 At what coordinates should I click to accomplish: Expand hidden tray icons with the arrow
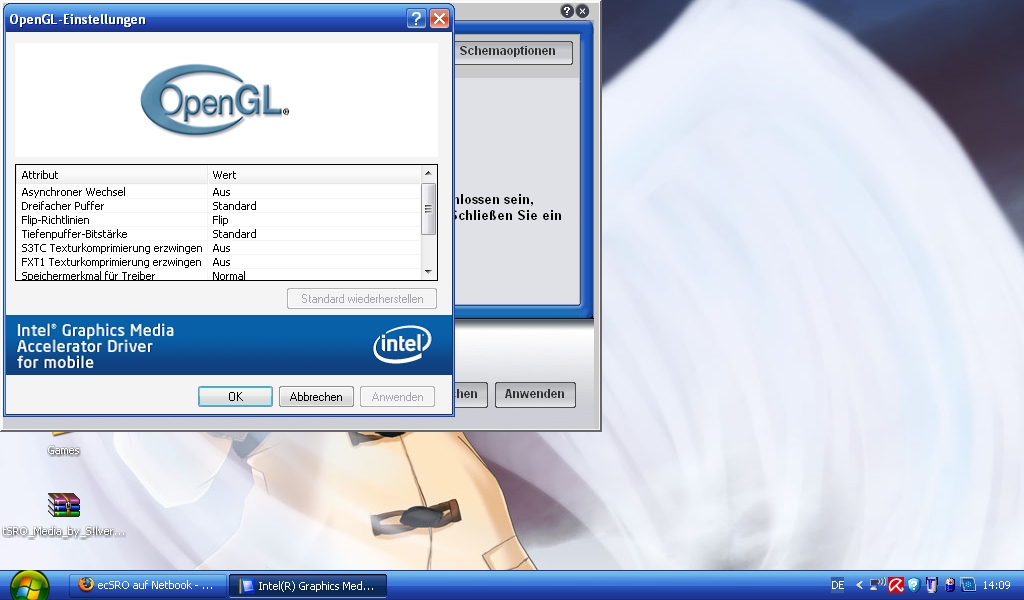pyautogui.click(x=859, y=585)
